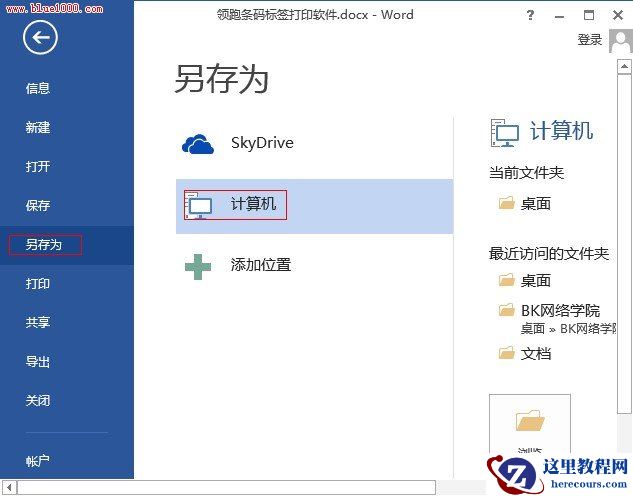This screenshot has height=496, width=633.
Task: Open the 文档 recent folder
Action: [x=536, y=354]
